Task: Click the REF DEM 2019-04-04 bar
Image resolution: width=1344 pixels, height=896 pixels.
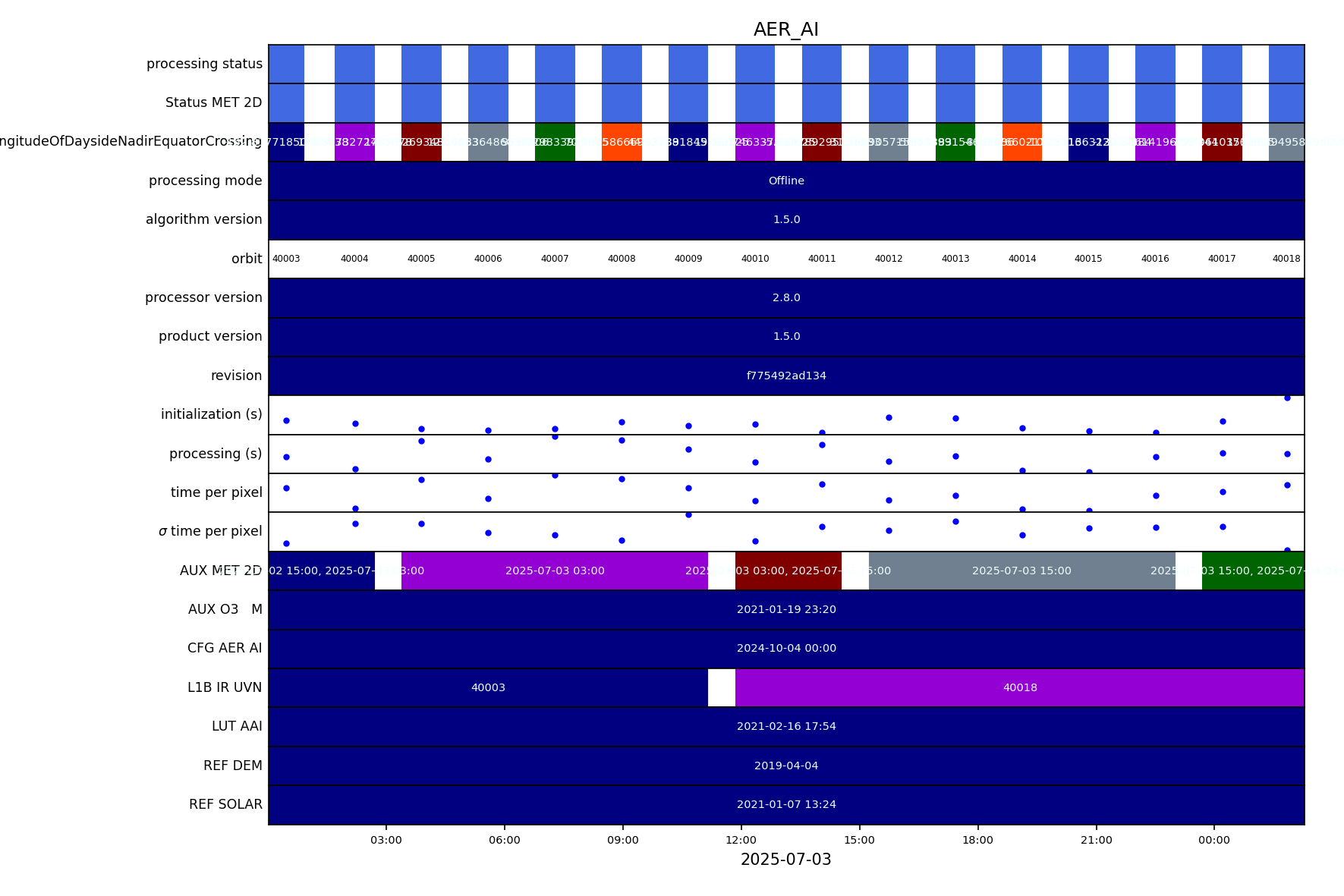Action: point(785,766)
